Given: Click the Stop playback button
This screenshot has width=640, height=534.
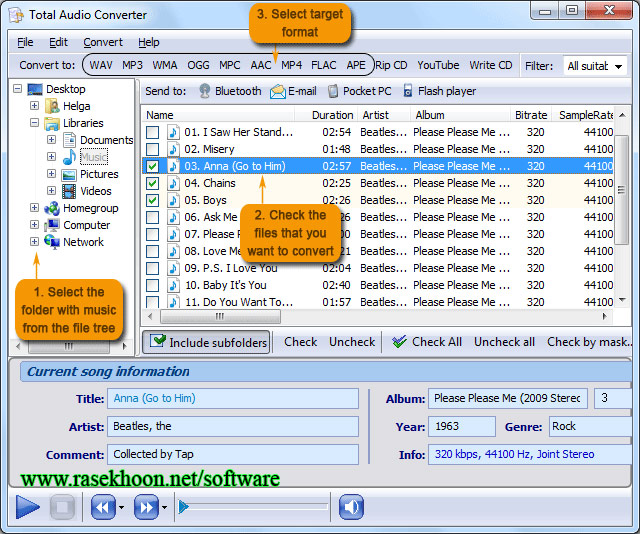Looking at the screenshot, I should point(62,507).
